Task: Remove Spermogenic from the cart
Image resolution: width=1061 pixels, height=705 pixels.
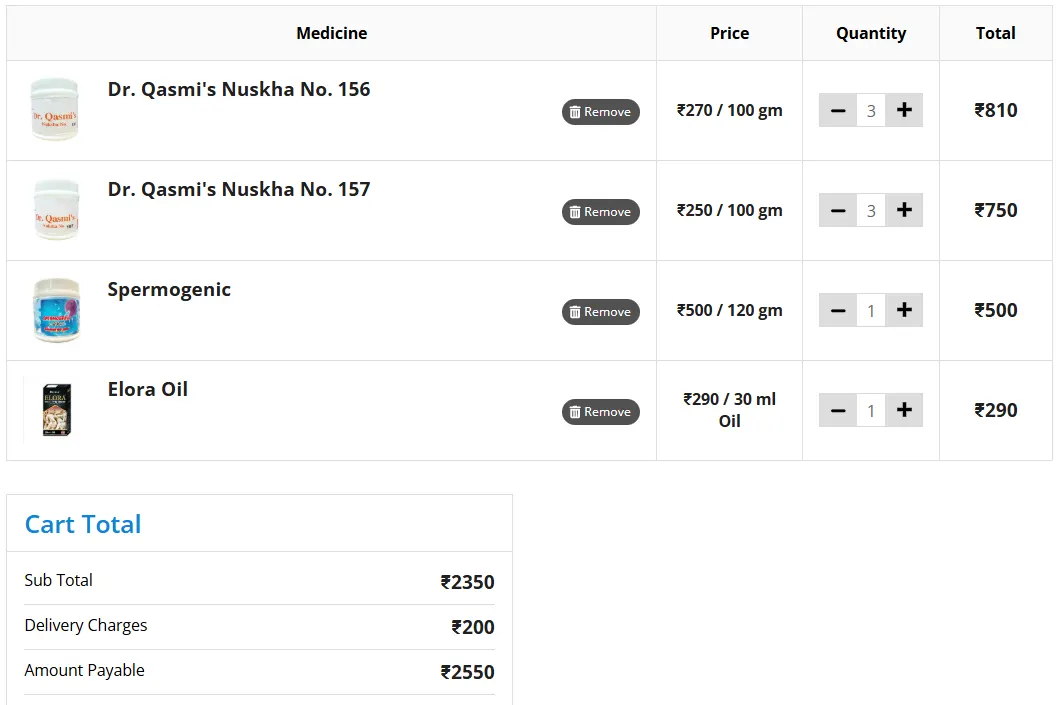Action: point(600,312)
